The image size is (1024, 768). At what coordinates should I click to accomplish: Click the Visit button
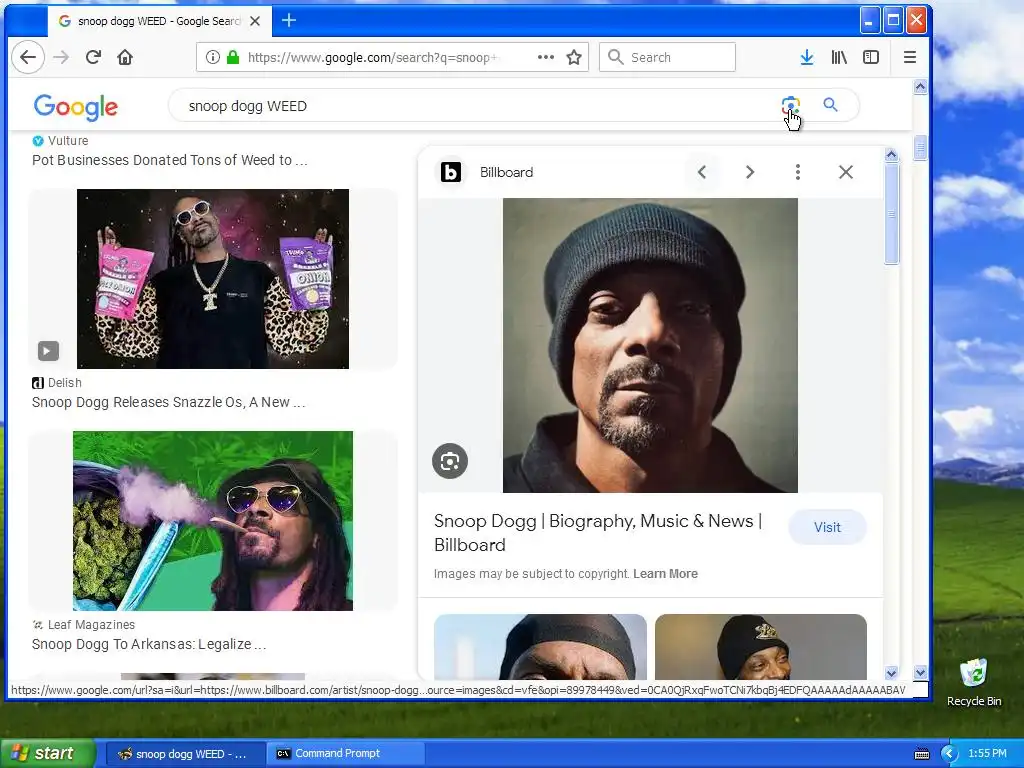tap(827, 527)
